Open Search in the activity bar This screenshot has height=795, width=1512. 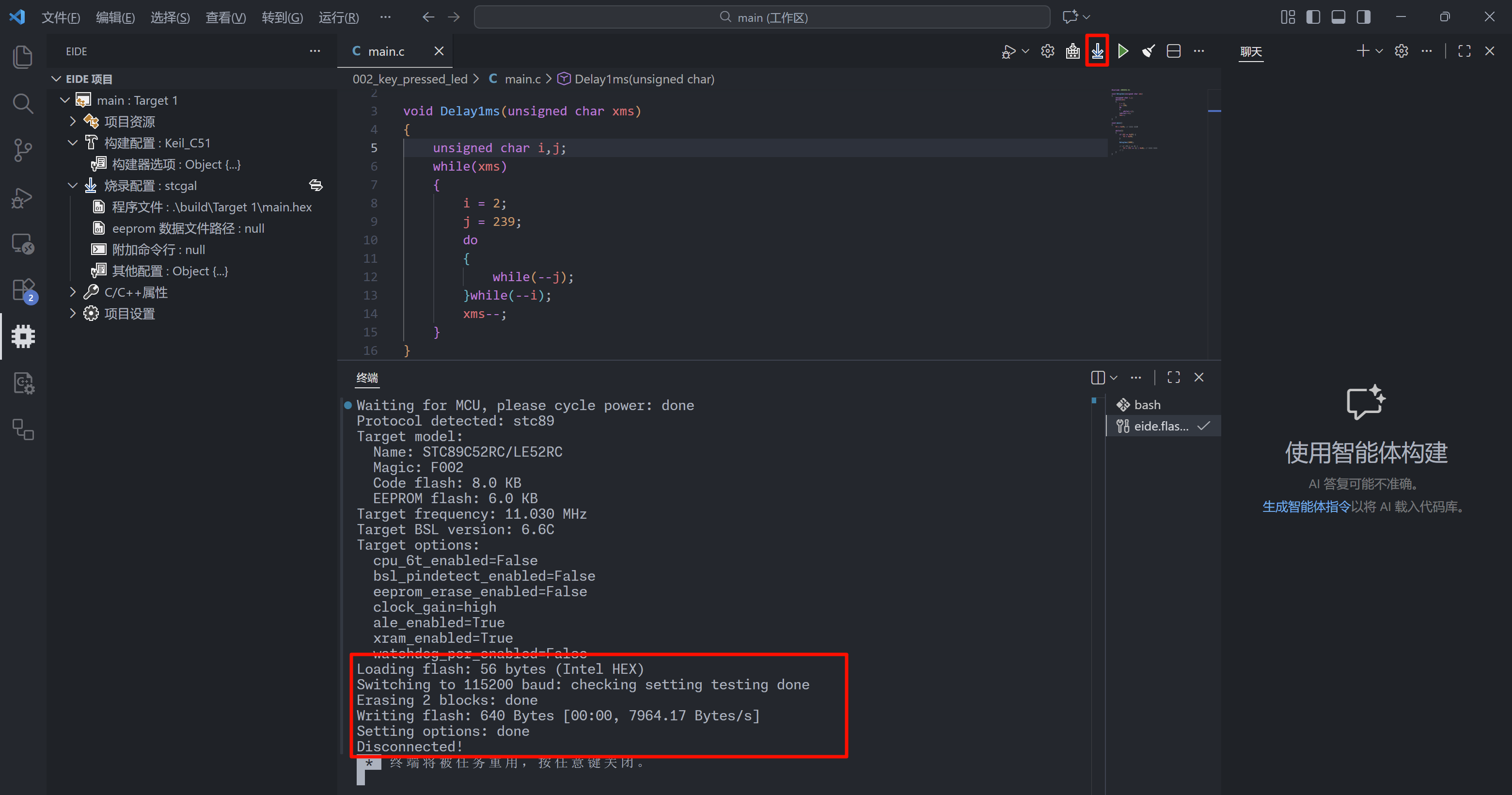click(x=22, y=104)
